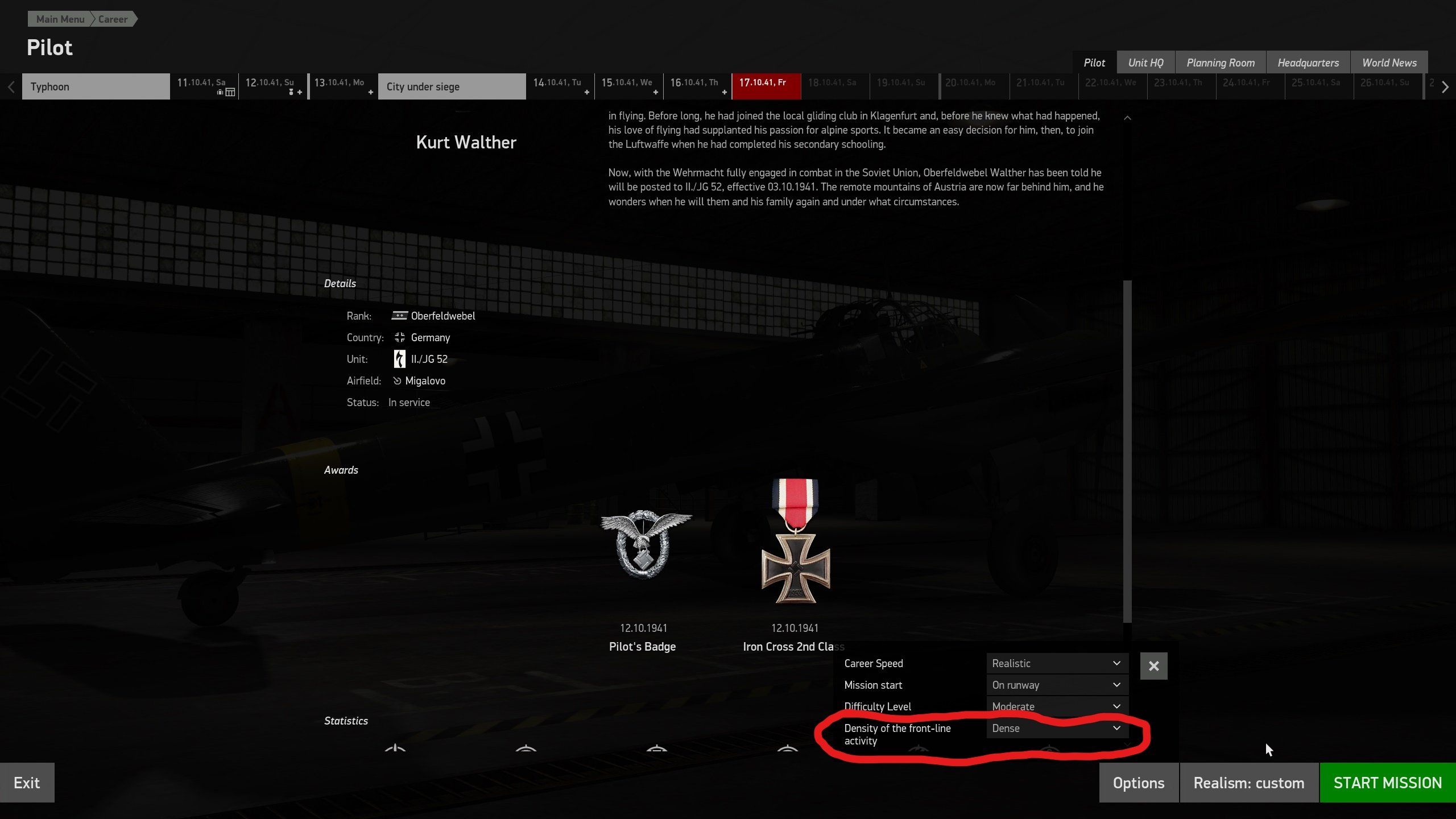
Task: Click the biography scroll-up chevron
Action: [1127, 118]
